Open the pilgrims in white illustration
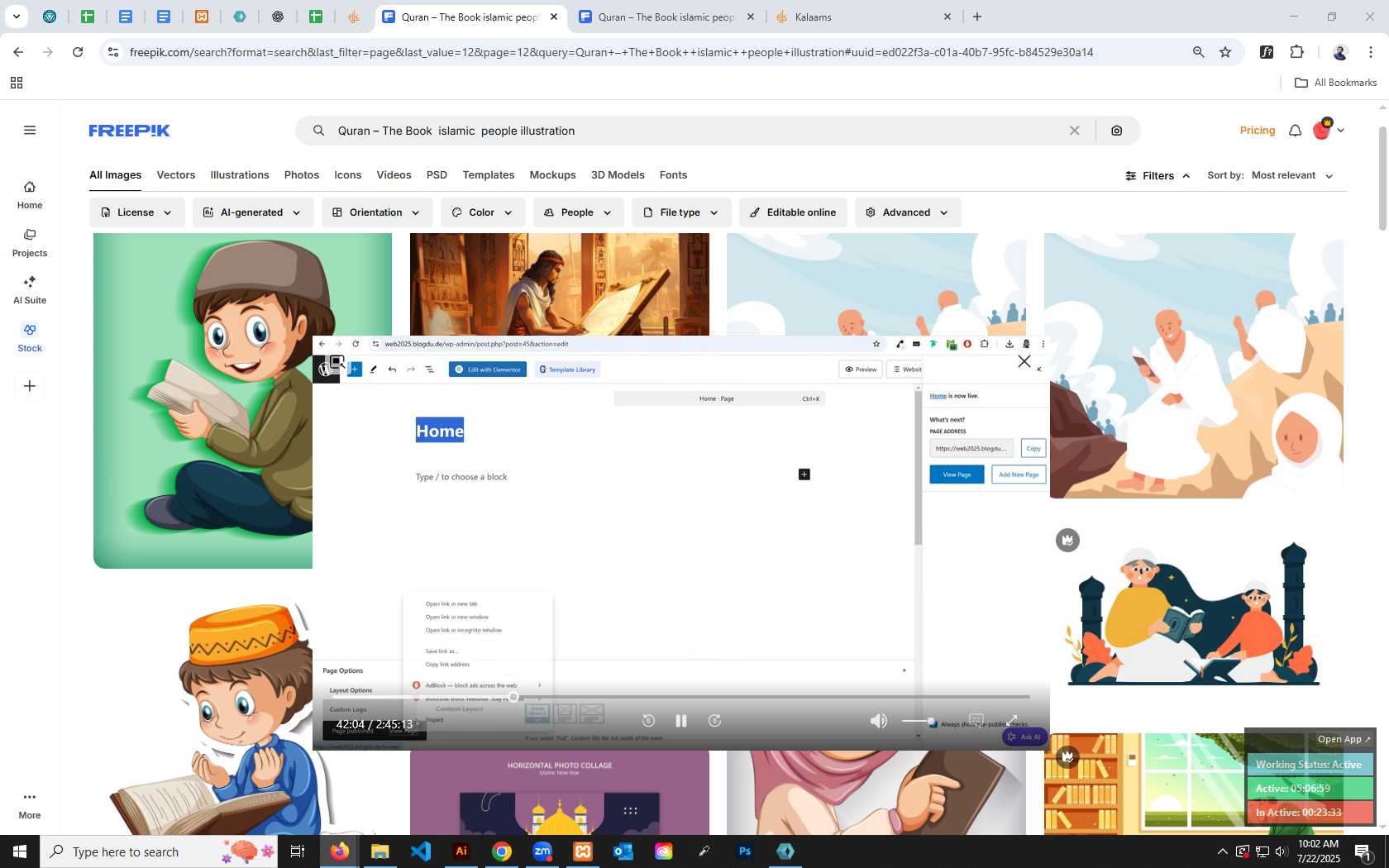 (x=1196, y=365)
